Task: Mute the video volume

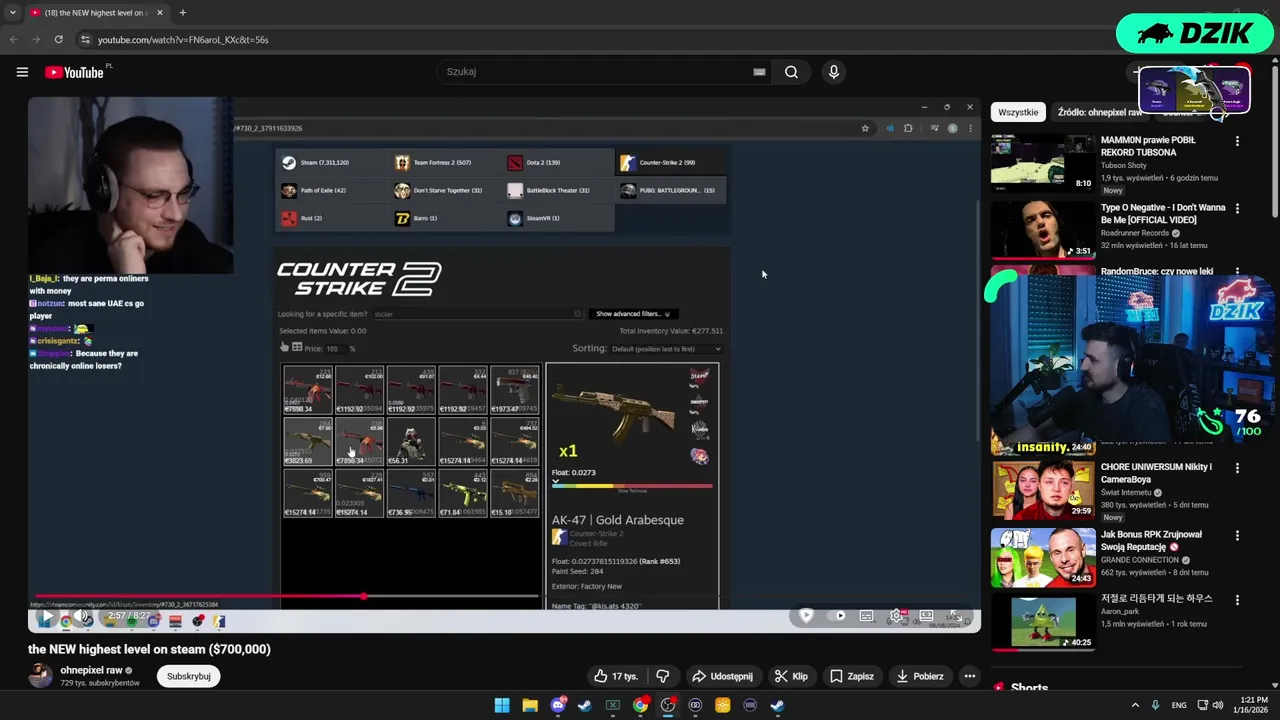Action: (x=80, y=618)
